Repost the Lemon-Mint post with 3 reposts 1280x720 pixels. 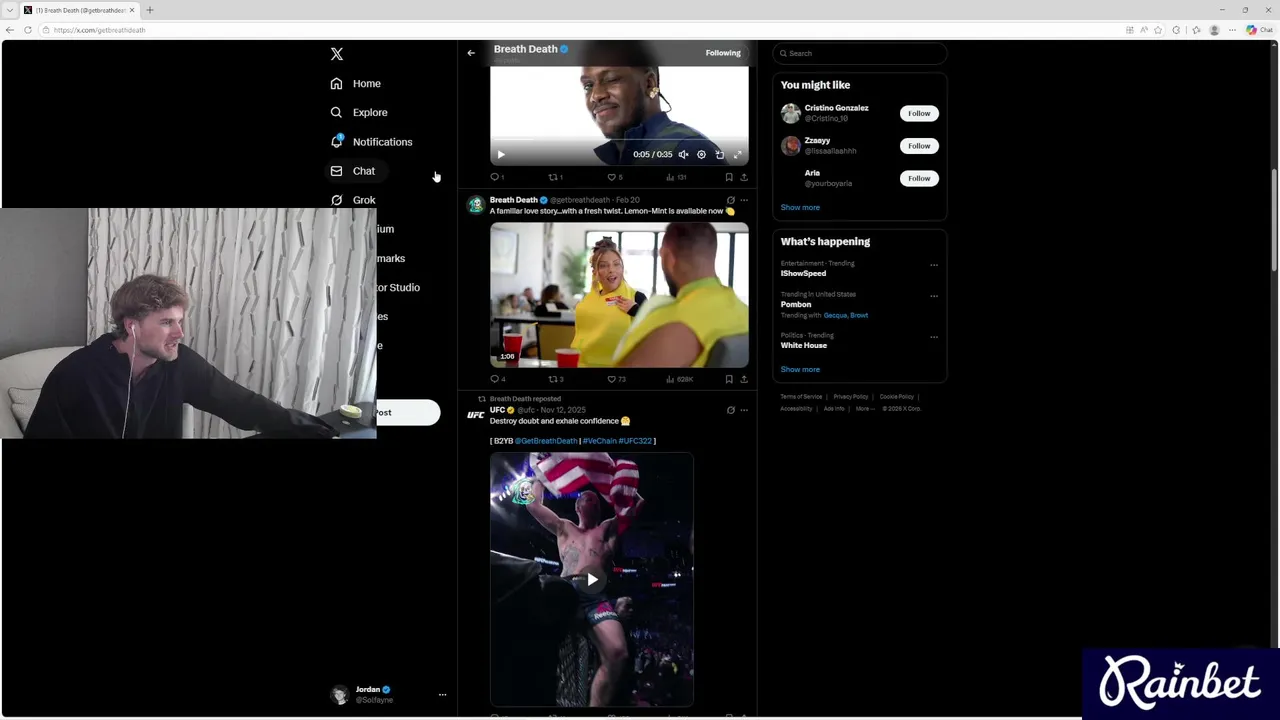tap(556, 379)
